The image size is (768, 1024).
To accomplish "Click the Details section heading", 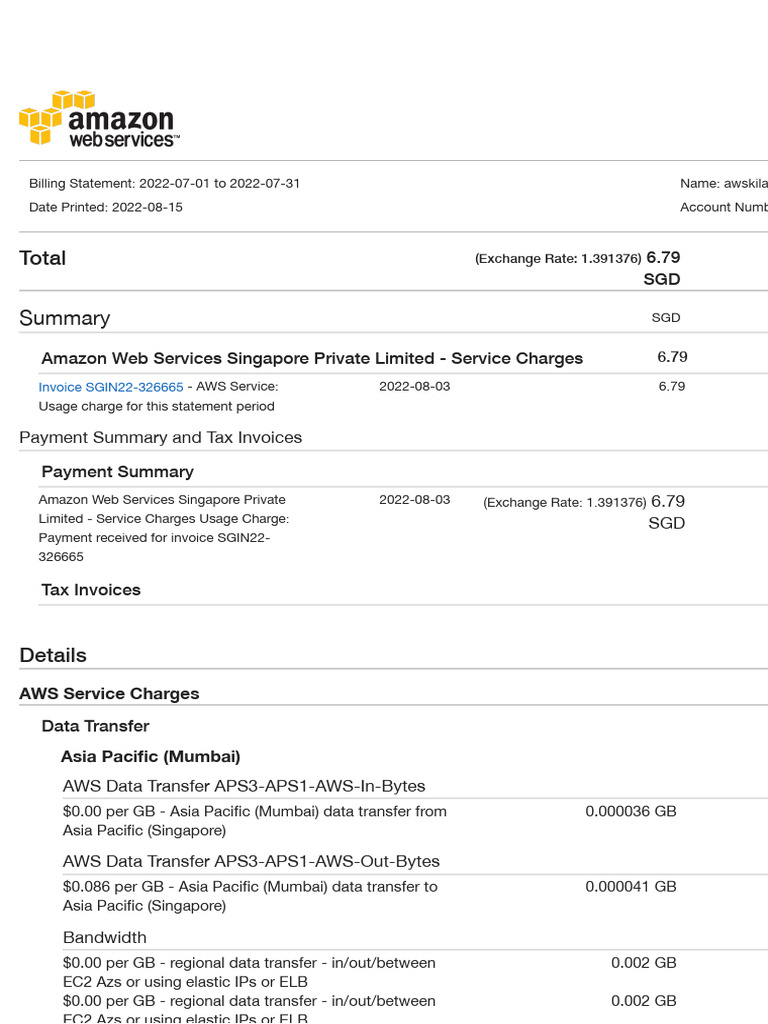I will 53,655.
